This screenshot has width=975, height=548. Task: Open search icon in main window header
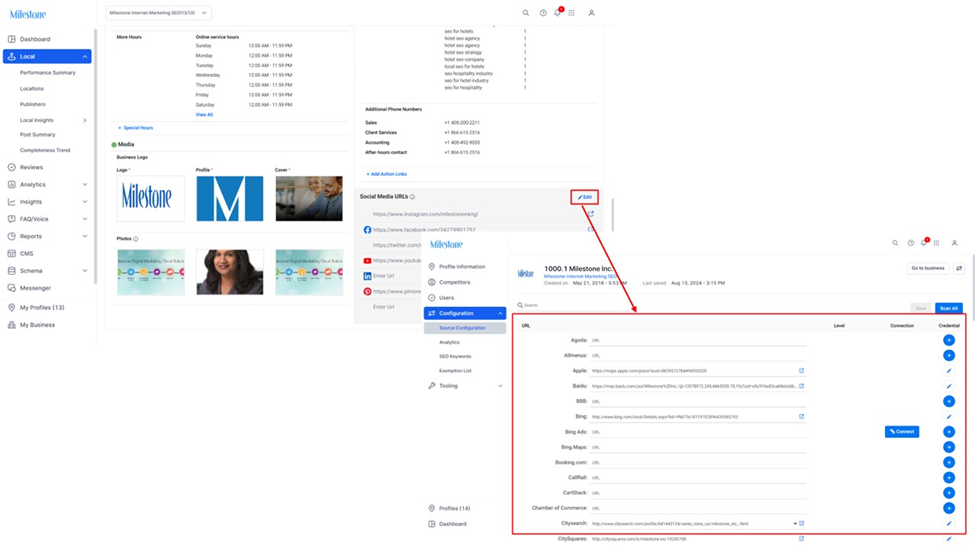525,12
